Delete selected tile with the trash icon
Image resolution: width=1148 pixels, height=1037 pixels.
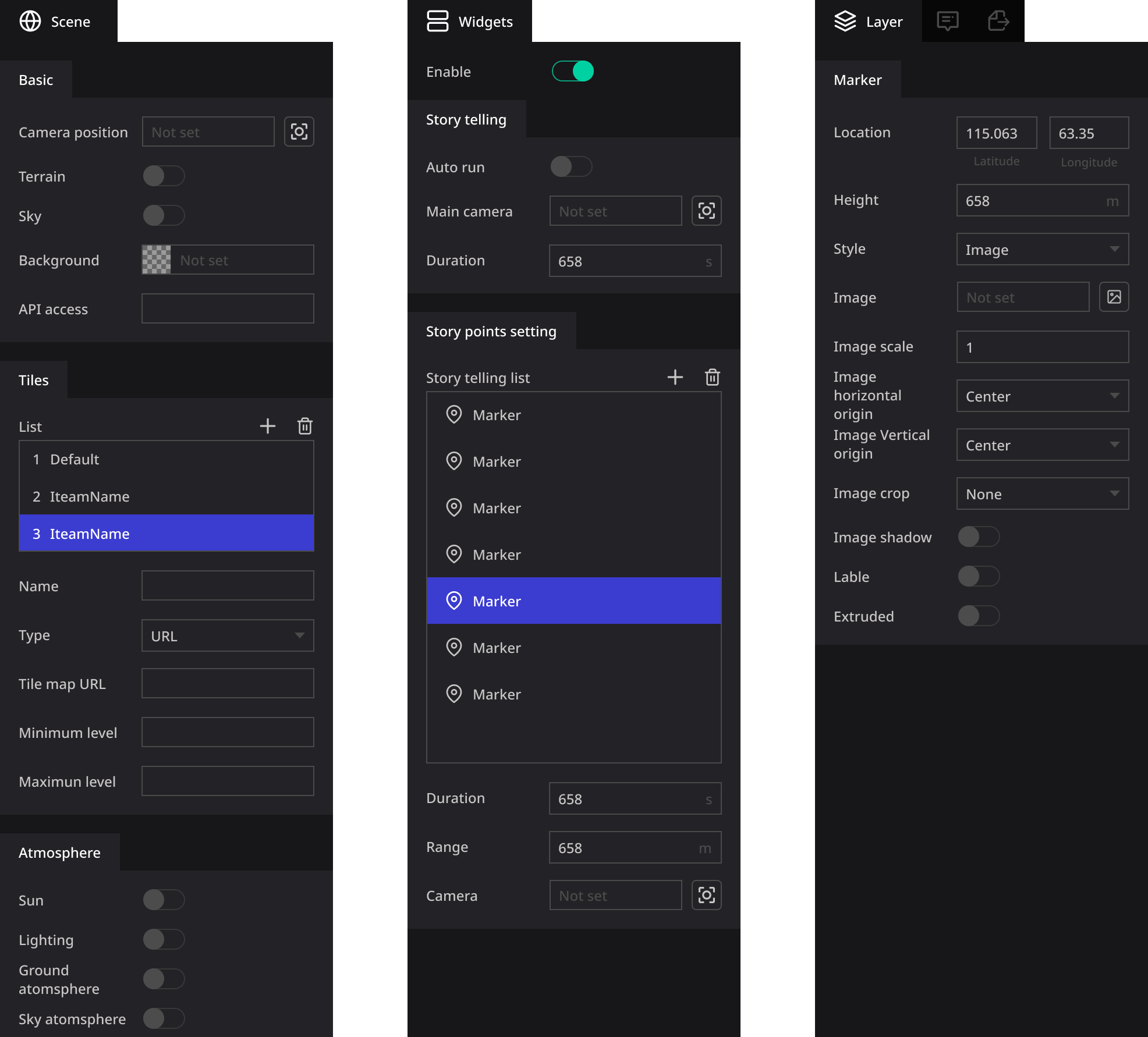point(305,426)
